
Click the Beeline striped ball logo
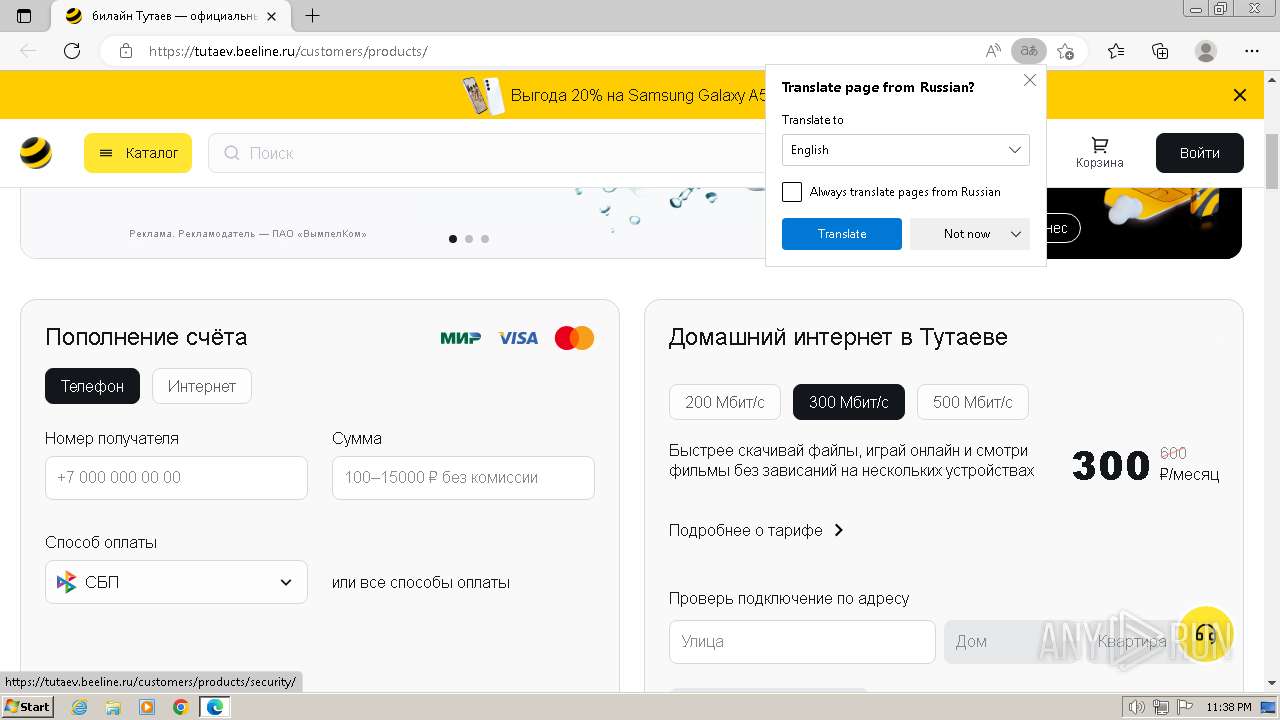point(36,153)
